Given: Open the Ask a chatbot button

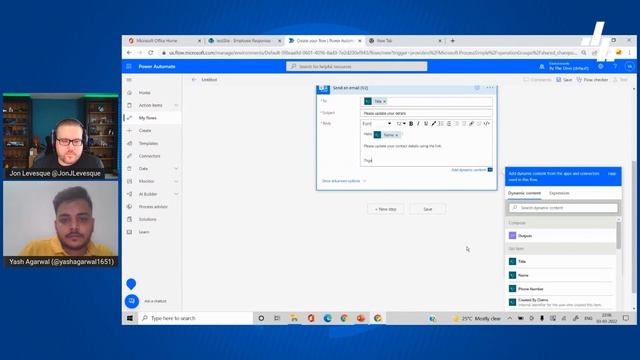Looking at the screenshot, I should 131,301.
